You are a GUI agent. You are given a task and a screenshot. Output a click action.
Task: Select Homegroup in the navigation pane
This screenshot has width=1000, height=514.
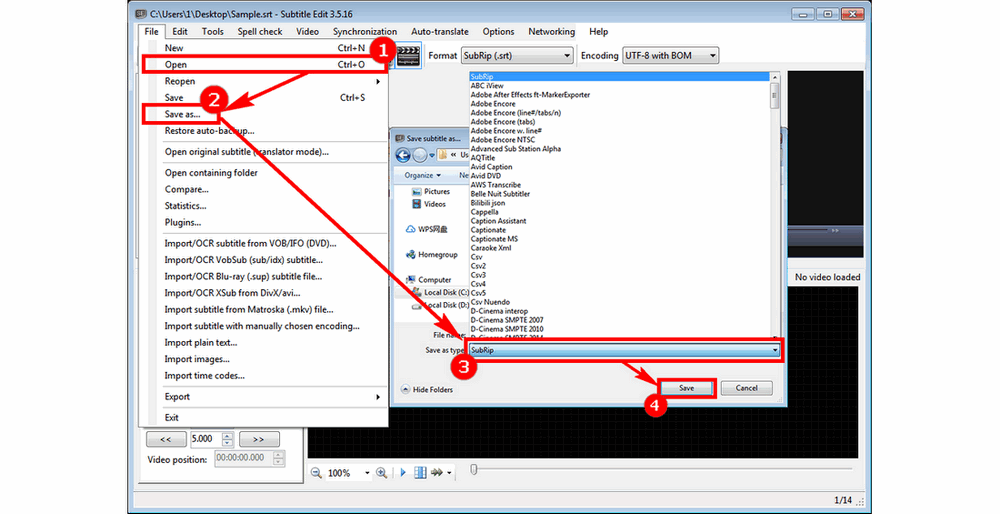click(x=437, y=255)
